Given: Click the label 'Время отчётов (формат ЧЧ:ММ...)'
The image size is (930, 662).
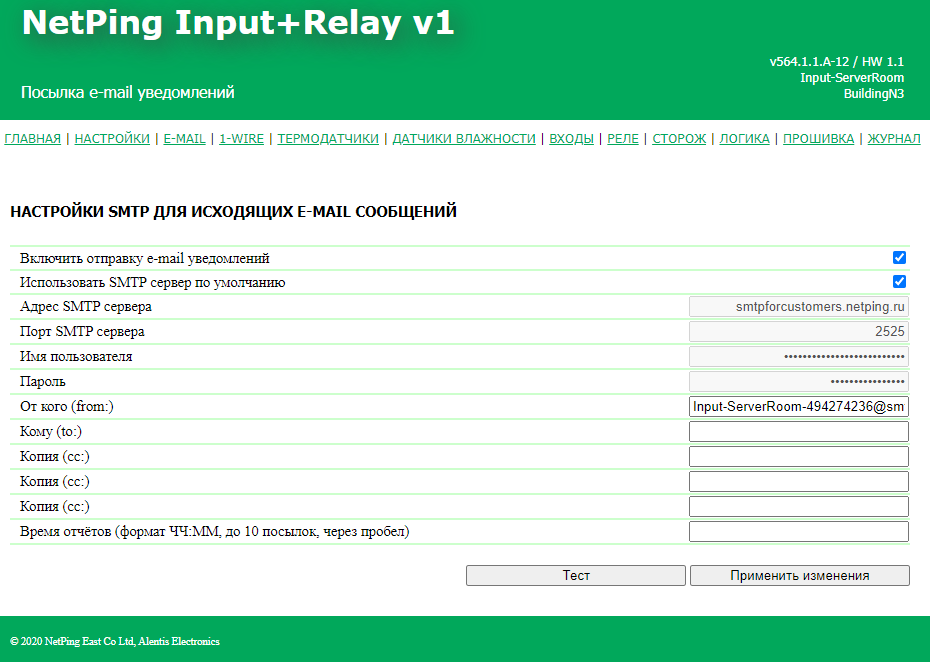Looking at the screenshot, I should coord(215,531).
